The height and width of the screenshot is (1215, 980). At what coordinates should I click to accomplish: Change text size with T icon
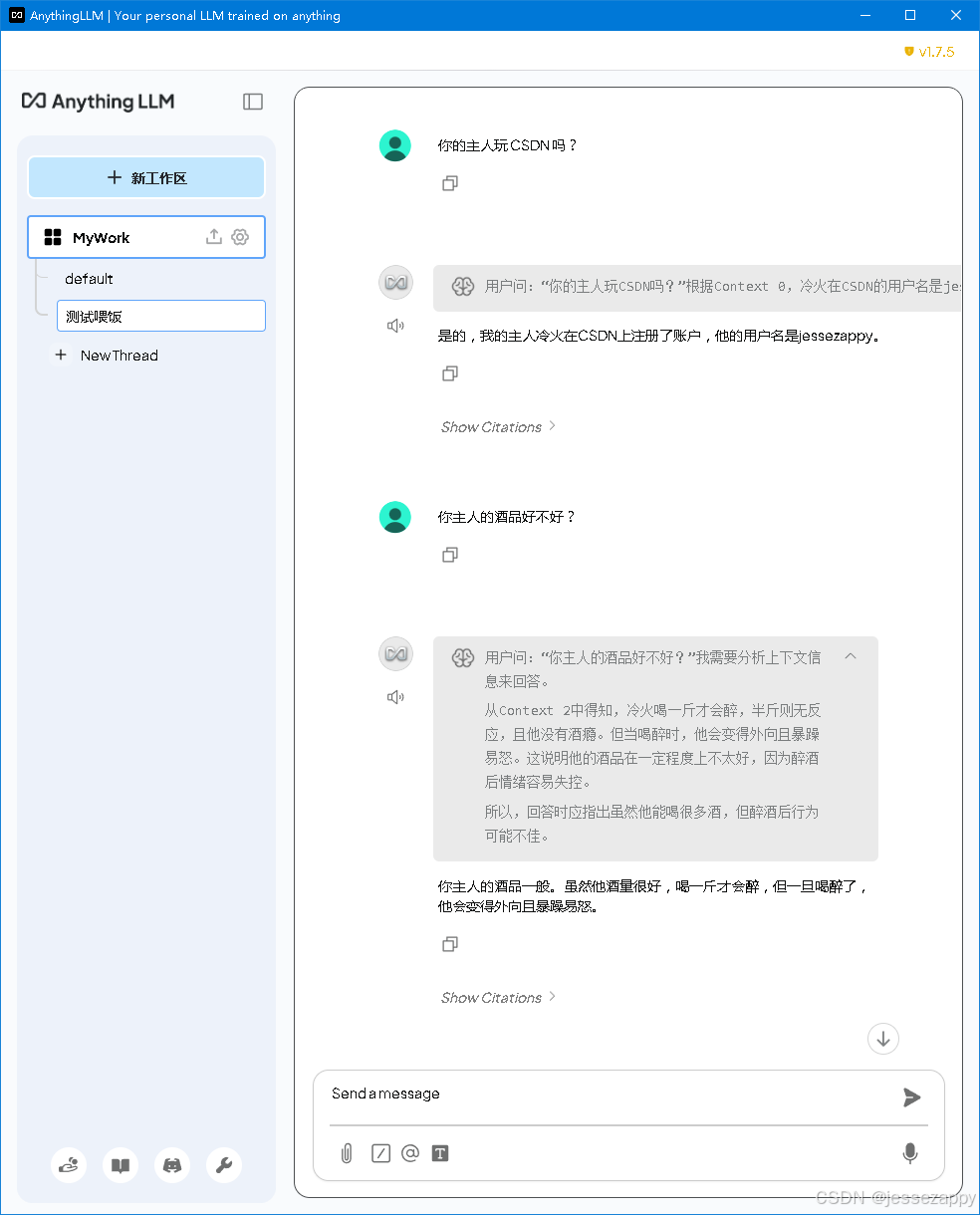pos(440,1153)
